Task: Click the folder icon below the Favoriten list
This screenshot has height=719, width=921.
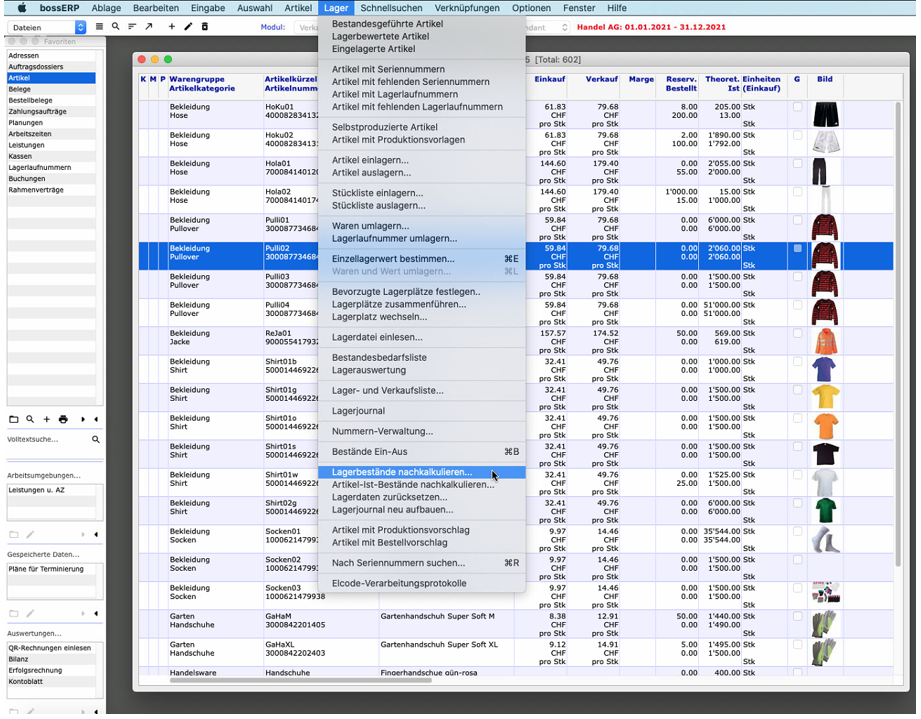Action: pyautogui.click(x=14, y=419)
